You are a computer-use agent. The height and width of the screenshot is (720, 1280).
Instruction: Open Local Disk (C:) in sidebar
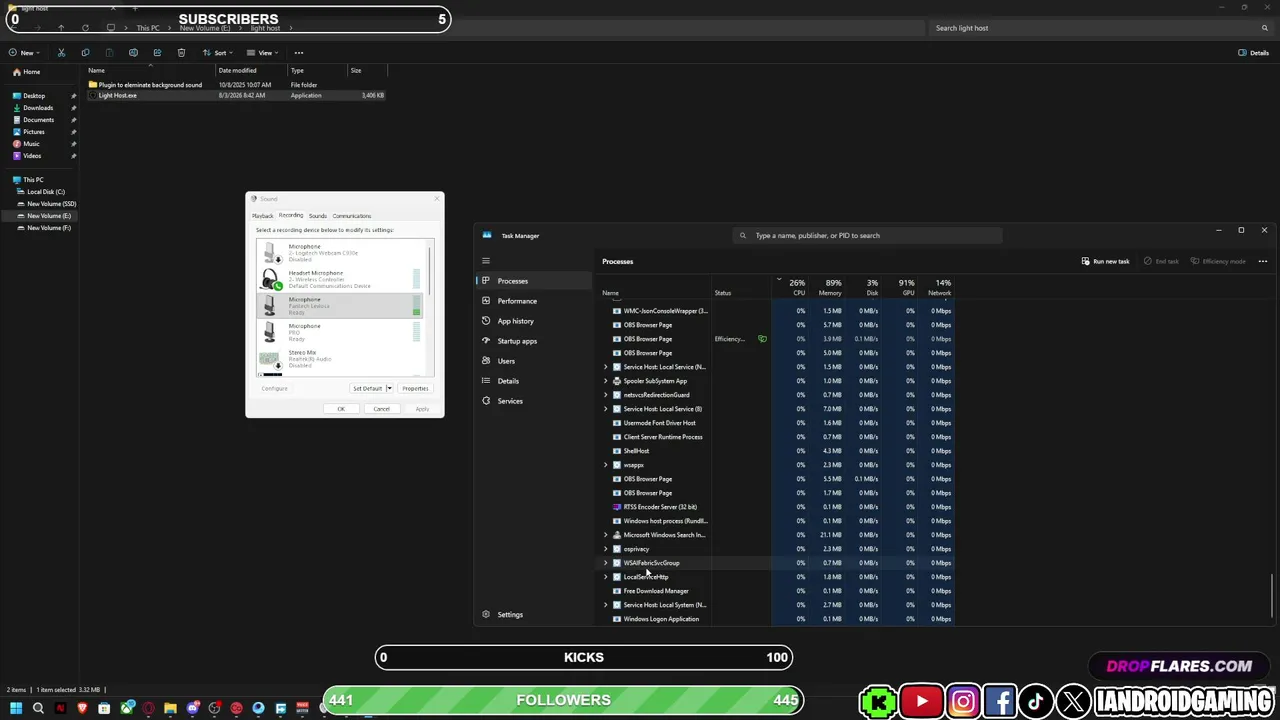point(45,192)
